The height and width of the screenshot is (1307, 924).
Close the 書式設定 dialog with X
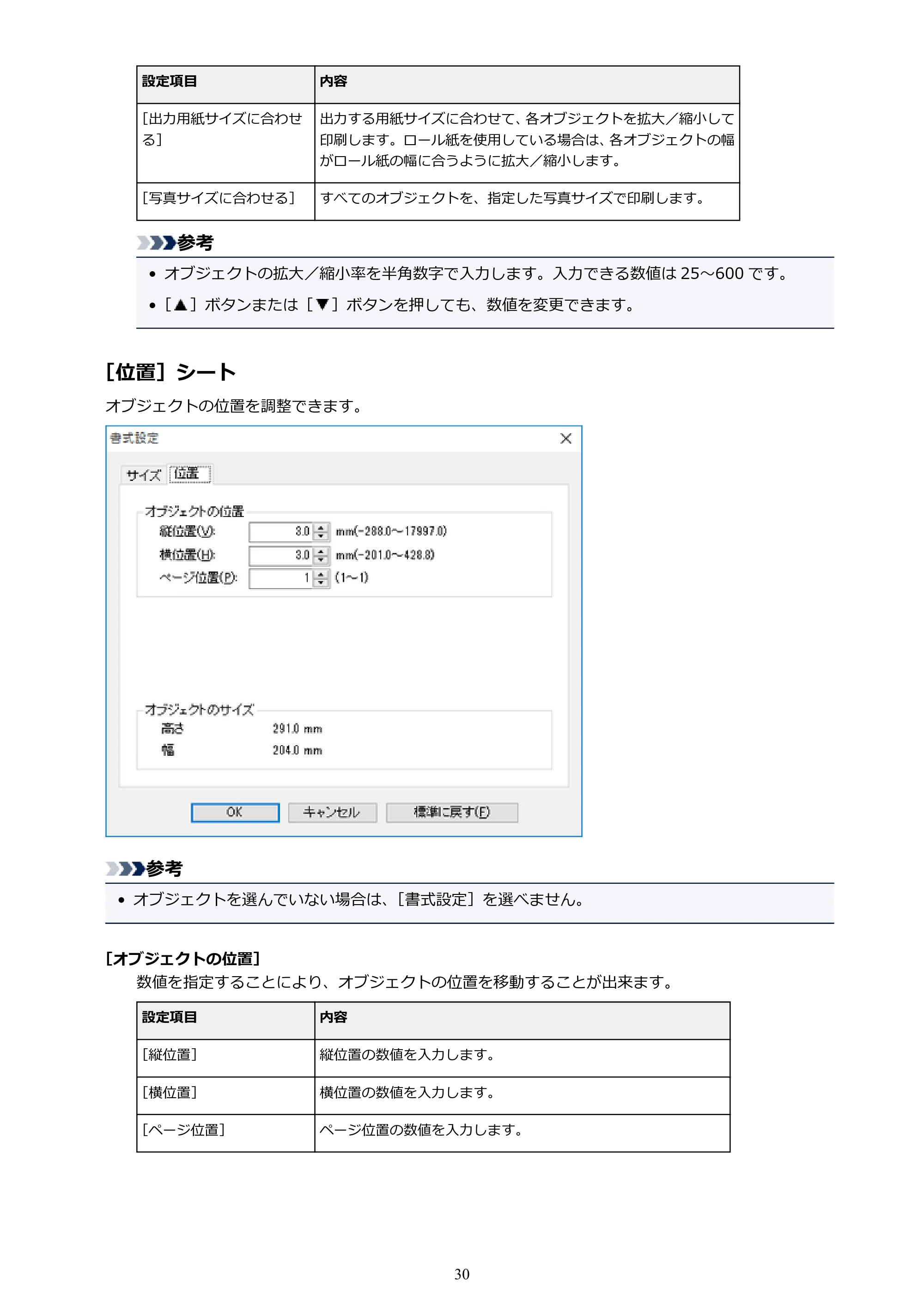(566, 438)
